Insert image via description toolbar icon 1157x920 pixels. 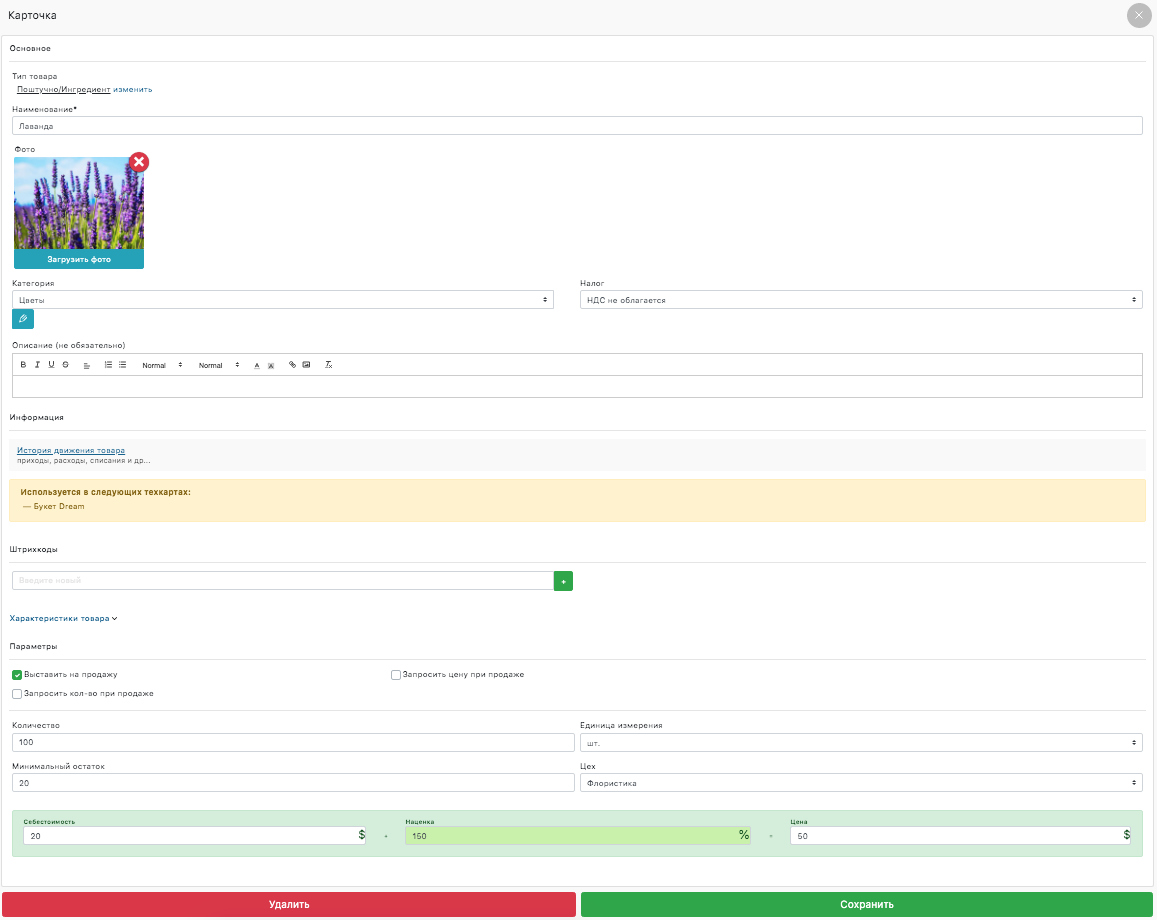tap(306, 365)
